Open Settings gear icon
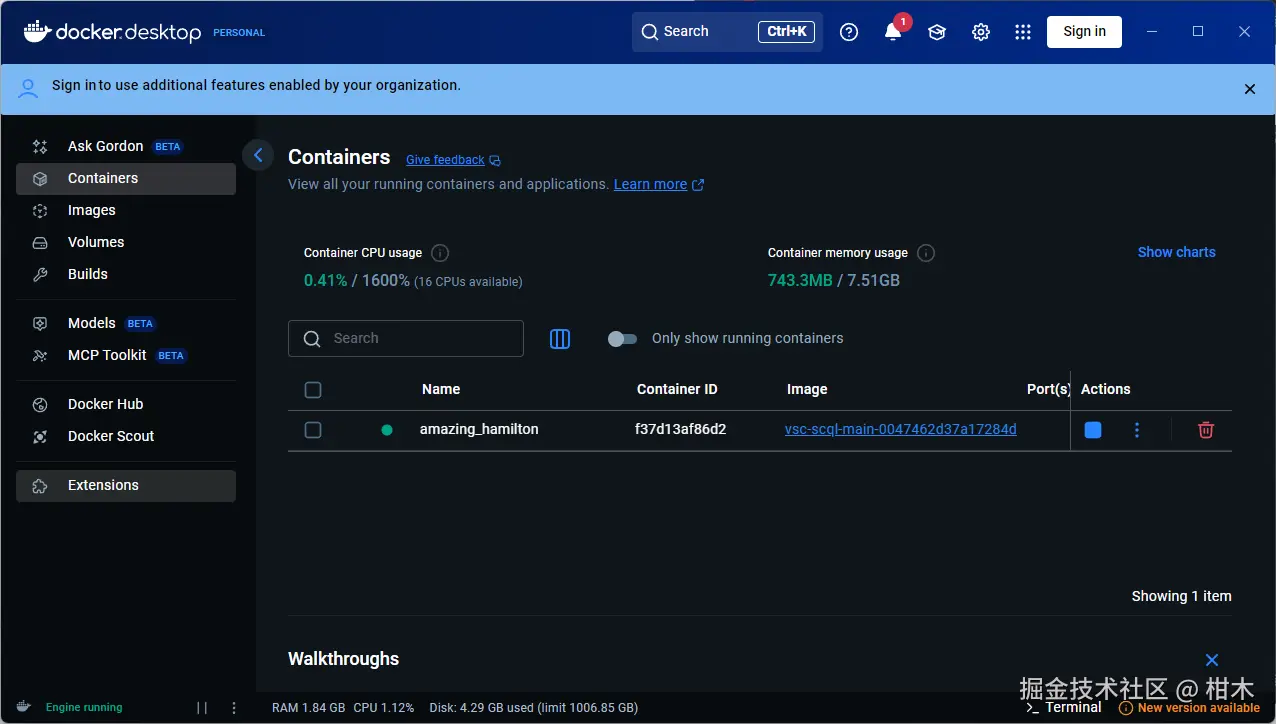1276x724 pixels. tap(981, 32)
